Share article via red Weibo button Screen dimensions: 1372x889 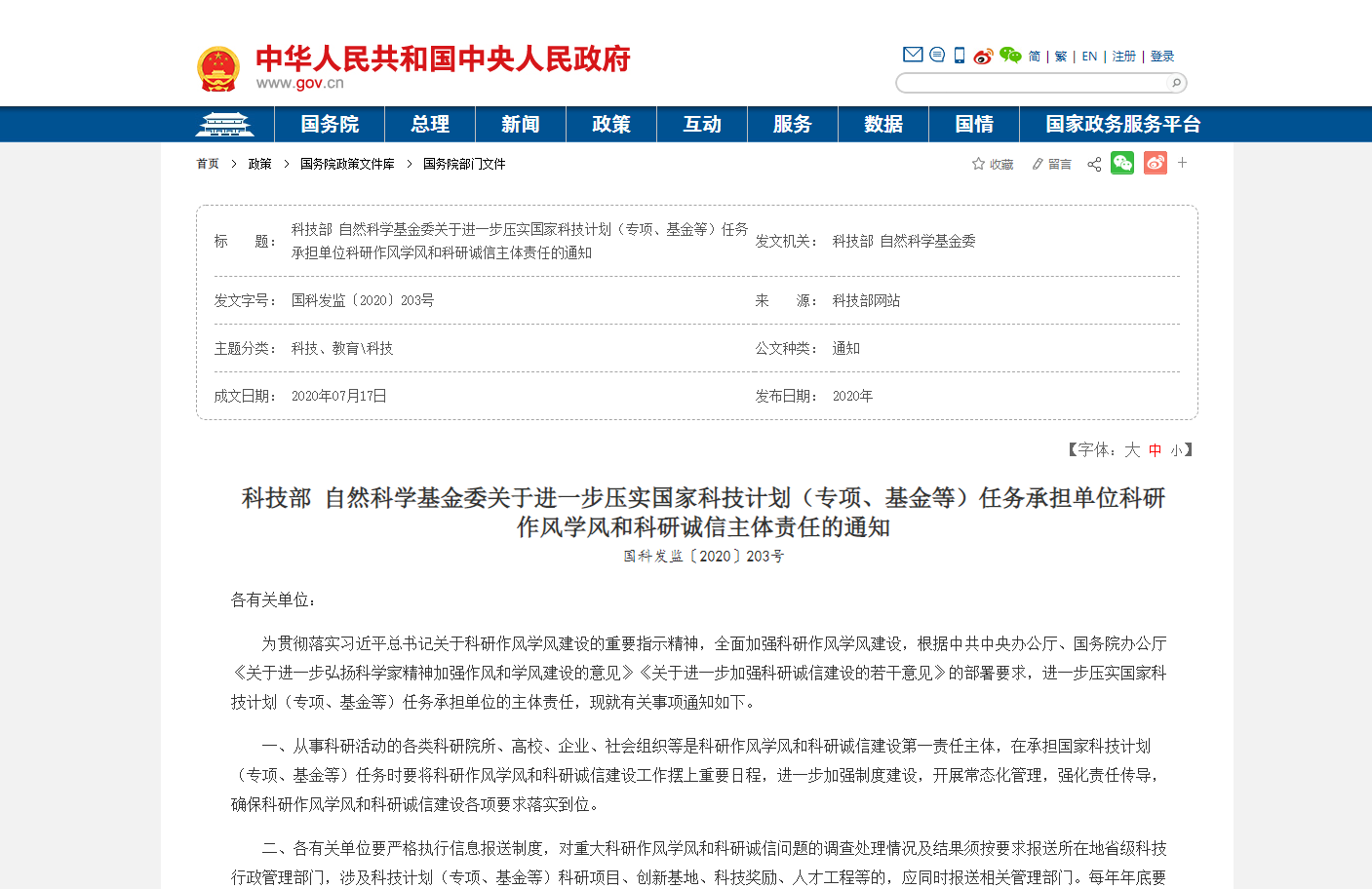(x=1156, y=164)
